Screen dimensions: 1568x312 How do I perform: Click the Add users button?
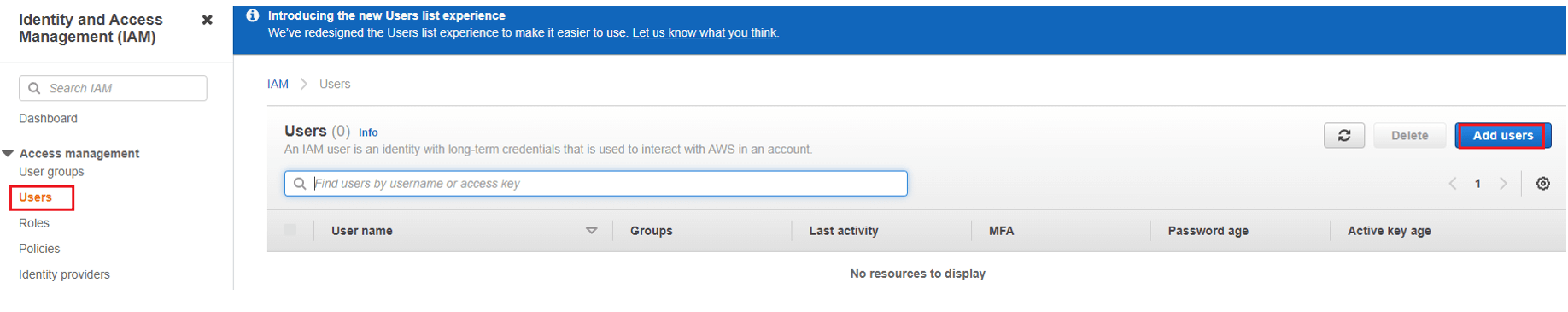point(1502,136)
